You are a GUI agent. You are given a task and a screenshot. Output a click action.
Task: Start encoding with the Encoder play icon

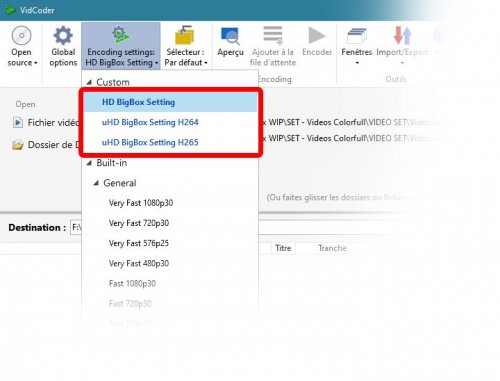click(317, 35)
